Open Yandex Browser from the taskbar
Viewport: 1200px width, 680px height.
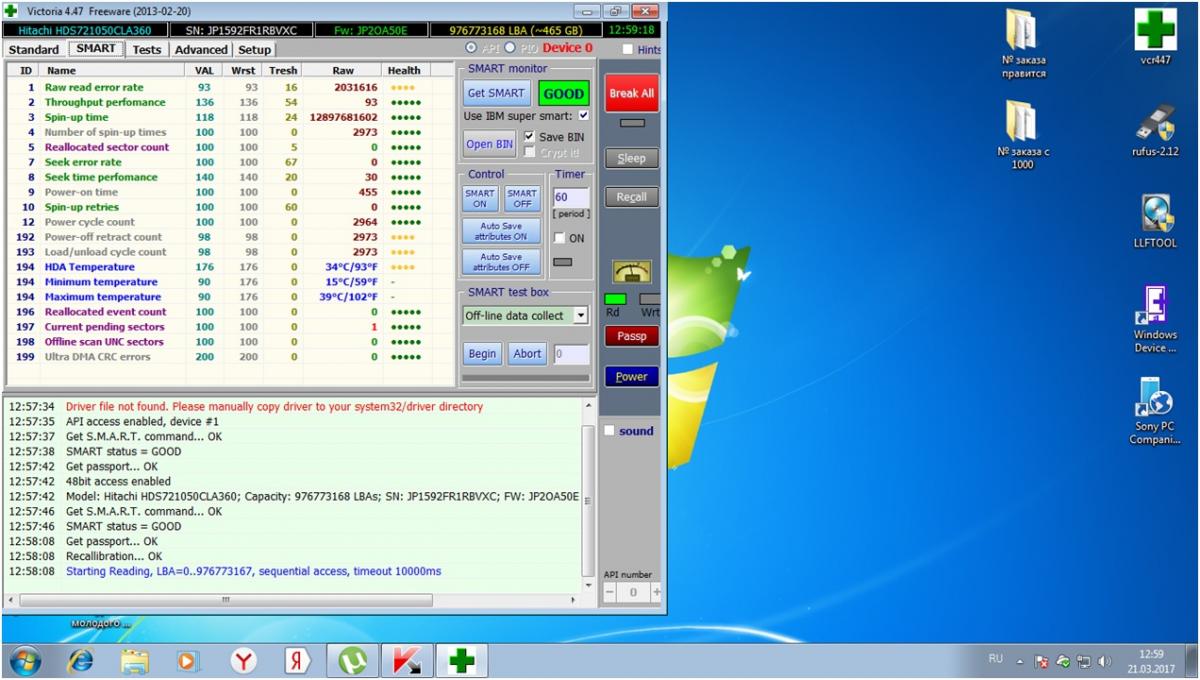tap(243, 661)
